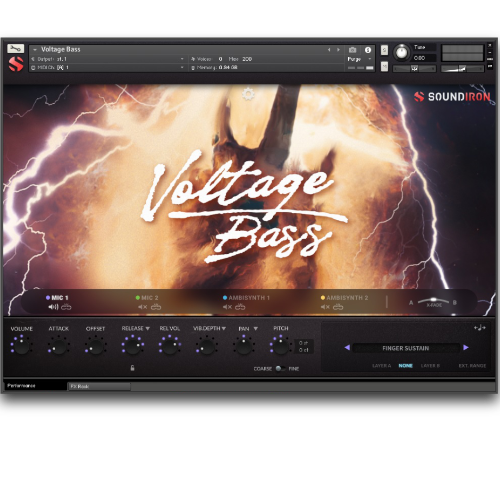The width and height of the screenshot is (500, 500).
Task: Toggle the Coarse/Fine pitch switch
Action: coord(280,368)
